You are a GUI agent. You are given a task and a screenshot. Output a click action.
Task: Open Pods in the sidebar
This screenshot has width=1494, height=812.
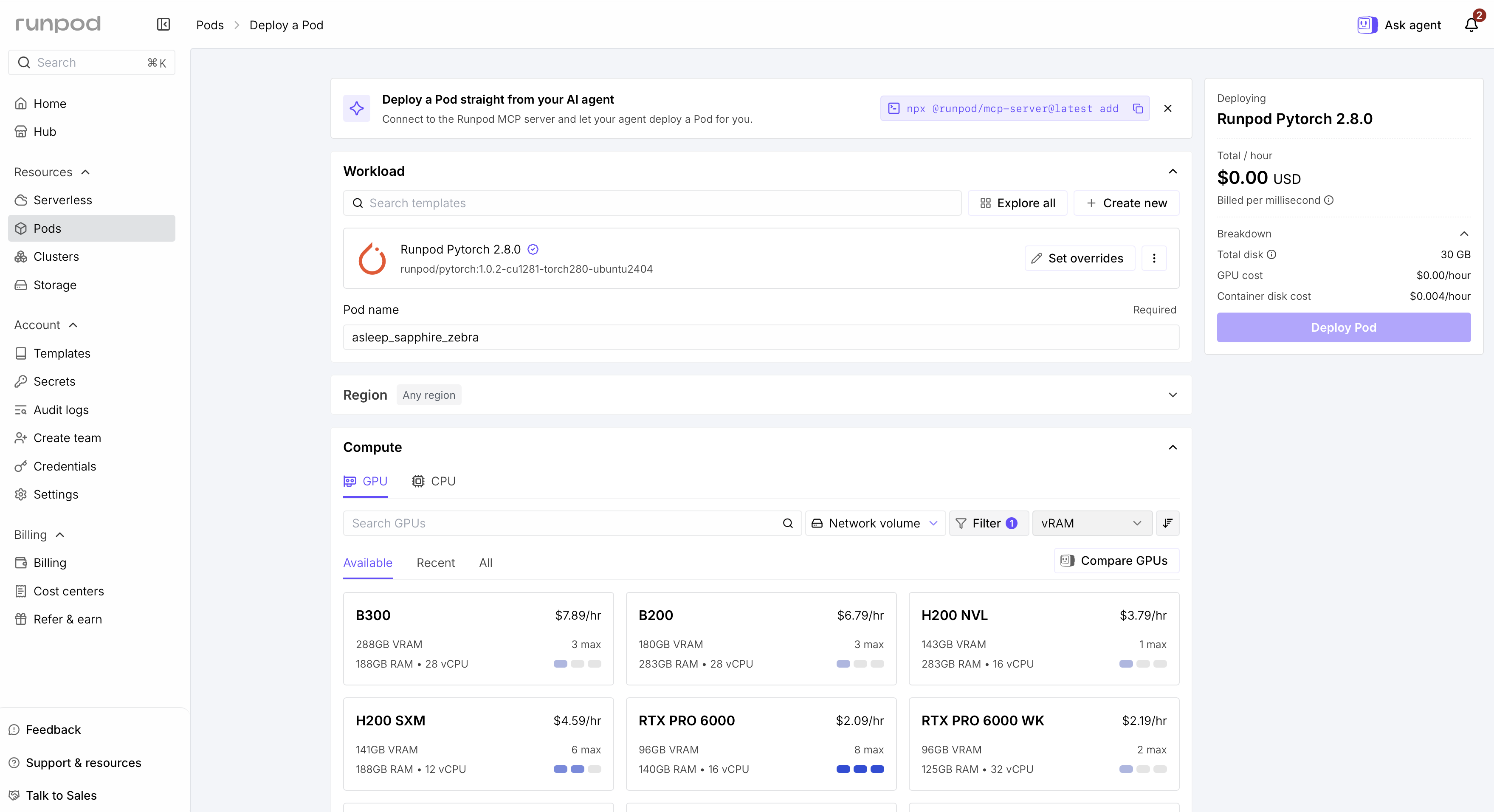[92, 228]
